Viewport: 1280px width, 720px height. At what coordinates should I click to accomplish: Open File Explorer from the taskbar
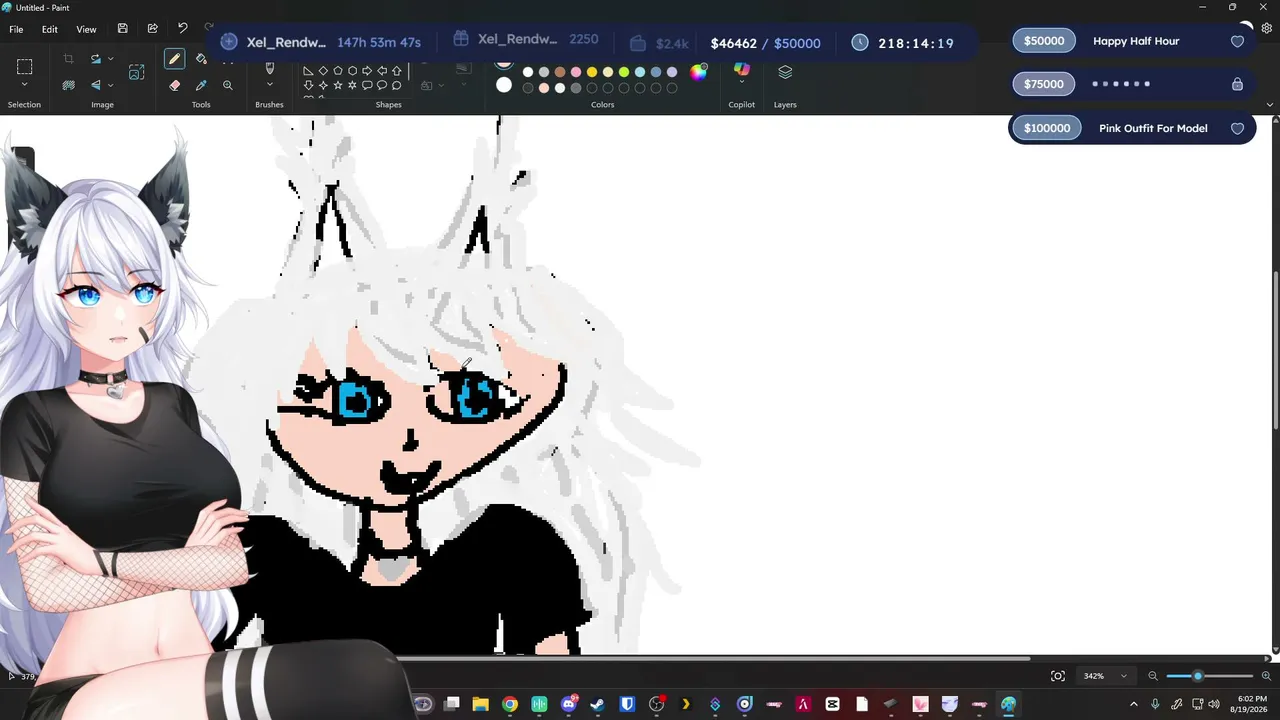coord(481,705)
